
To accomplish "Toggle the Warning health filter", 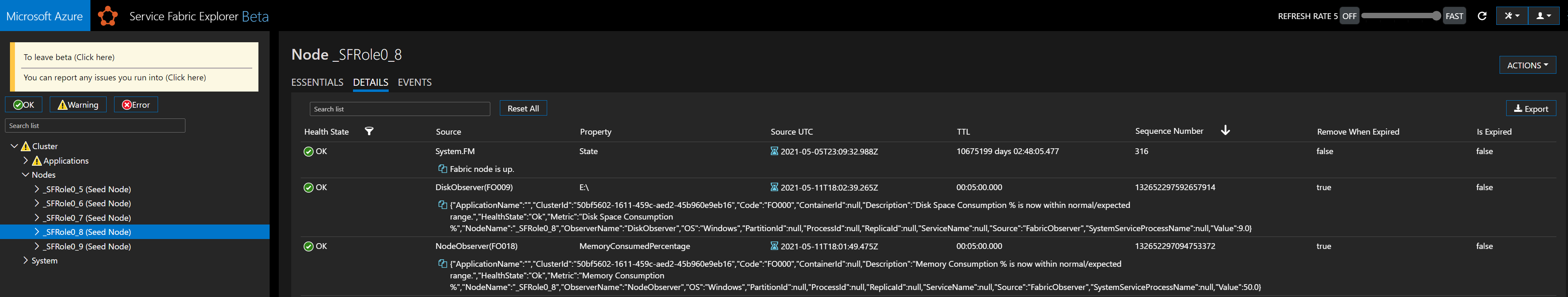I will click(78, 104).
